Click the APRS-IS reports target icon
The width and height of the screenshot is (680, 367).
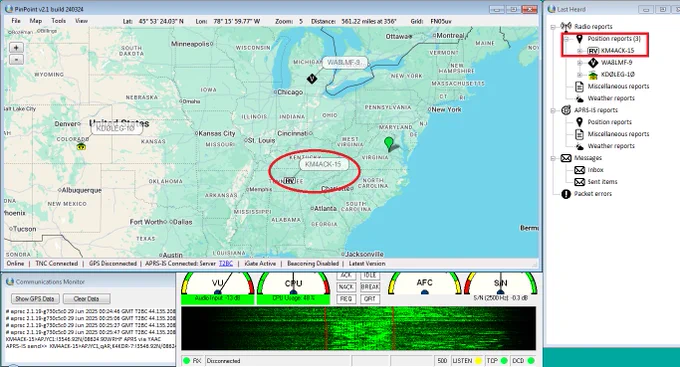point(566,110)
